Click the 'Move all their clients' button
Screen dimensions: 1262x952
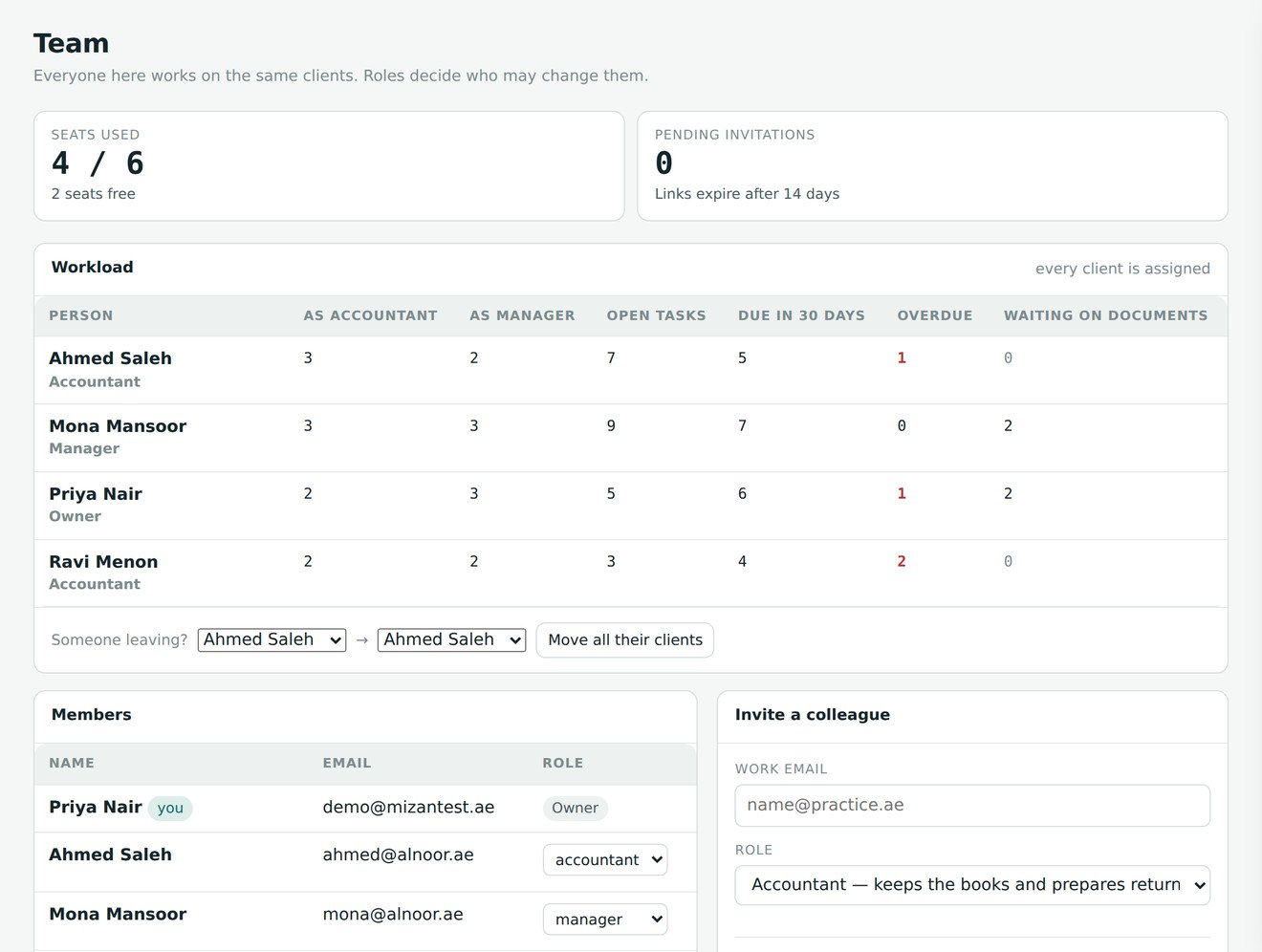[625, 639]
